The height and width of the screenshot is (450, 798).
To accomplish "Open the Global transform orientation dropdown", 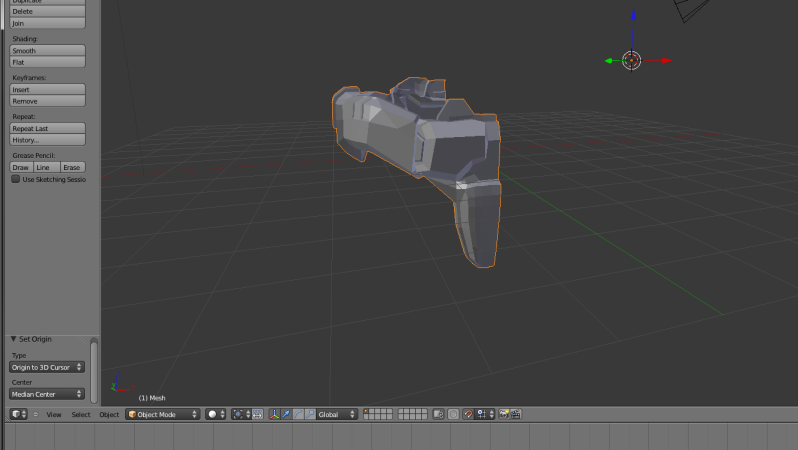I will [336, 414].
